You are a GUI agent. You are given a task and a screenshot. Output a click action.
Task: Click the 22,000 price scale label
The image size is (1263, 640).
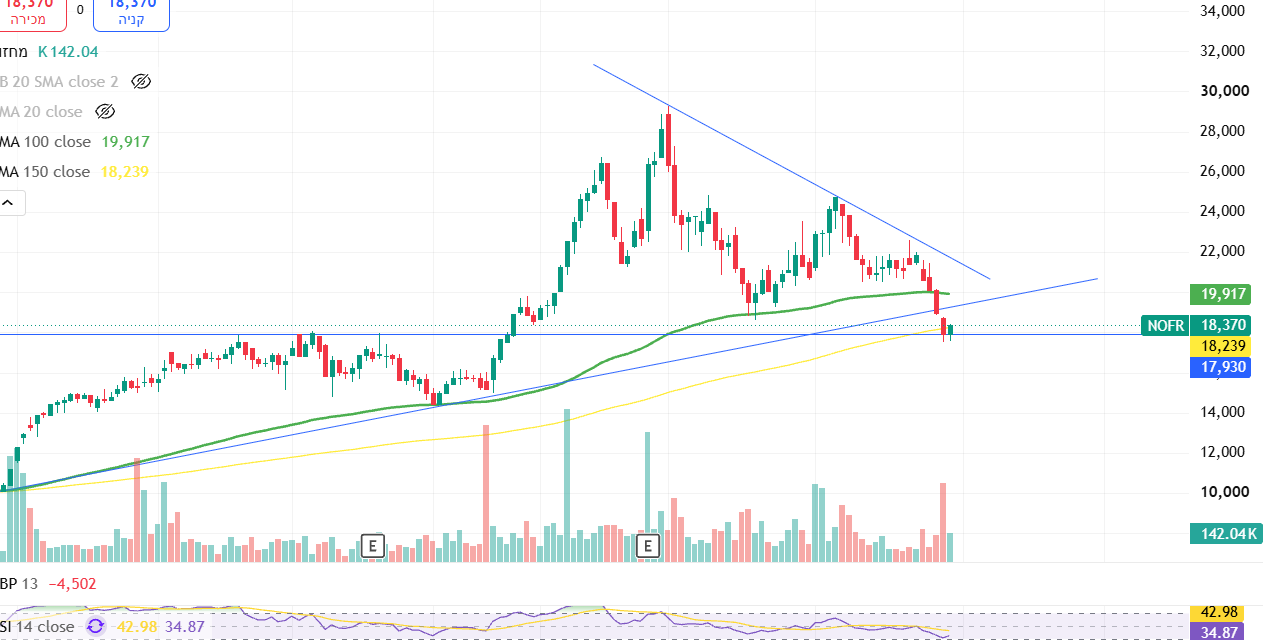1222,251
